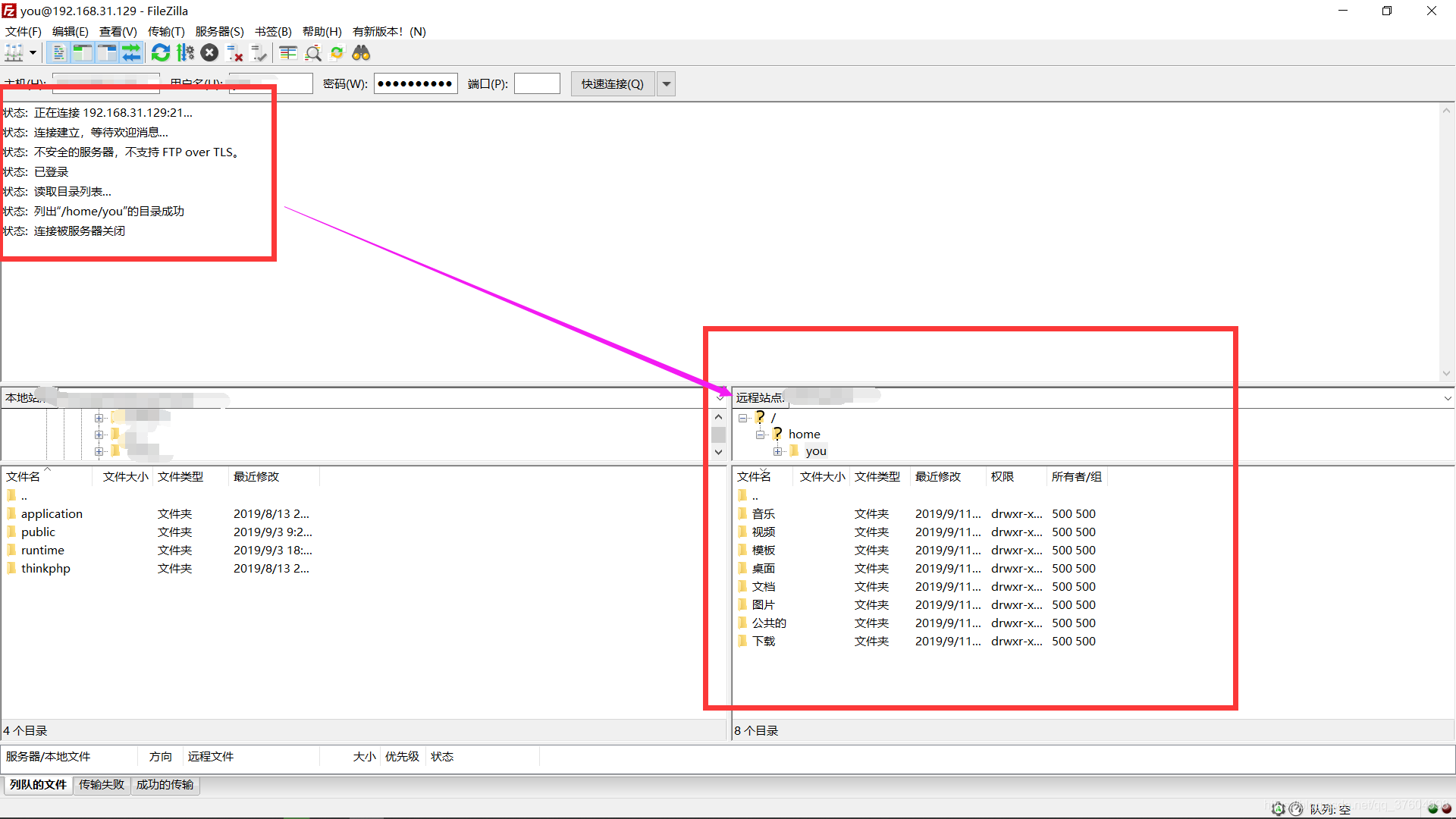Viewport: 1456px width, 819px height.
Task: Select local application folder
Action: (52, 514)
